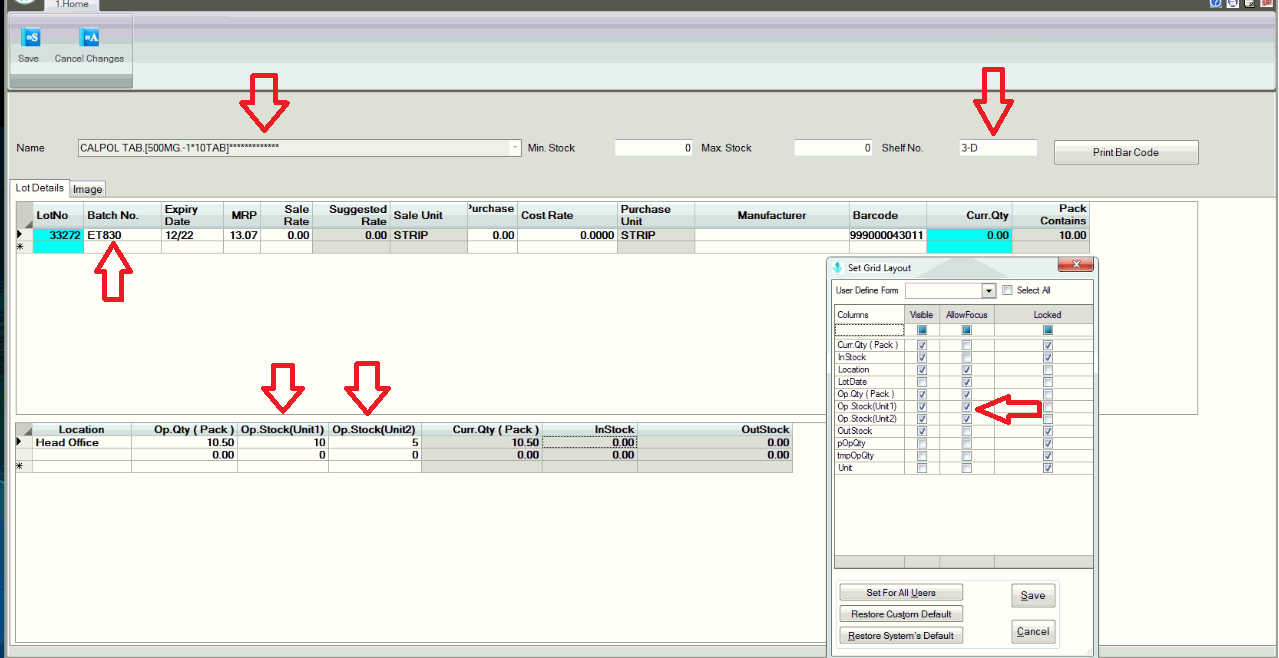Click Pack Contains cell 10.00
Image resolution: width=1279 pixels, height=658 pixels.
(x=1050, y=235)
